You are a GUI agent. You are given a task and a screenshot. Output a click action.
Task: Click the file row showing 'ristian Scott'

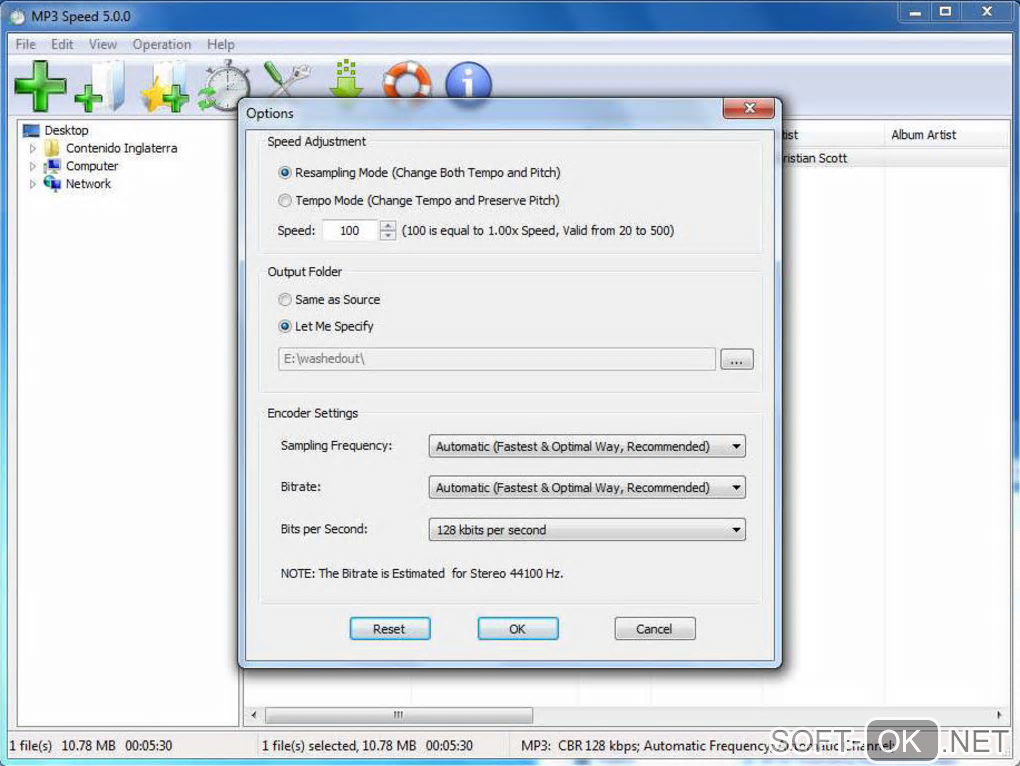[894, 158]
